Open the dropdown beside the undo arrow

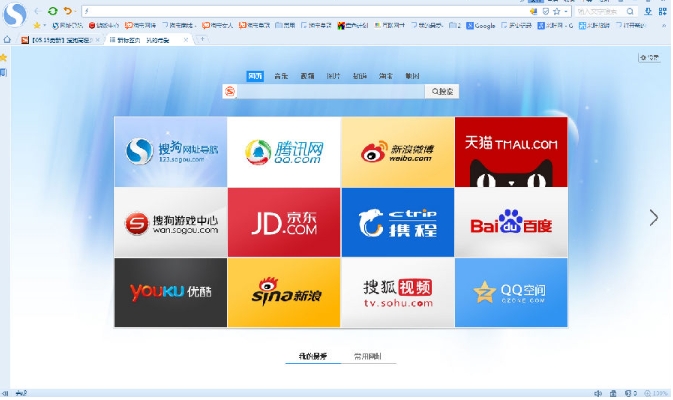click(75, 12)
